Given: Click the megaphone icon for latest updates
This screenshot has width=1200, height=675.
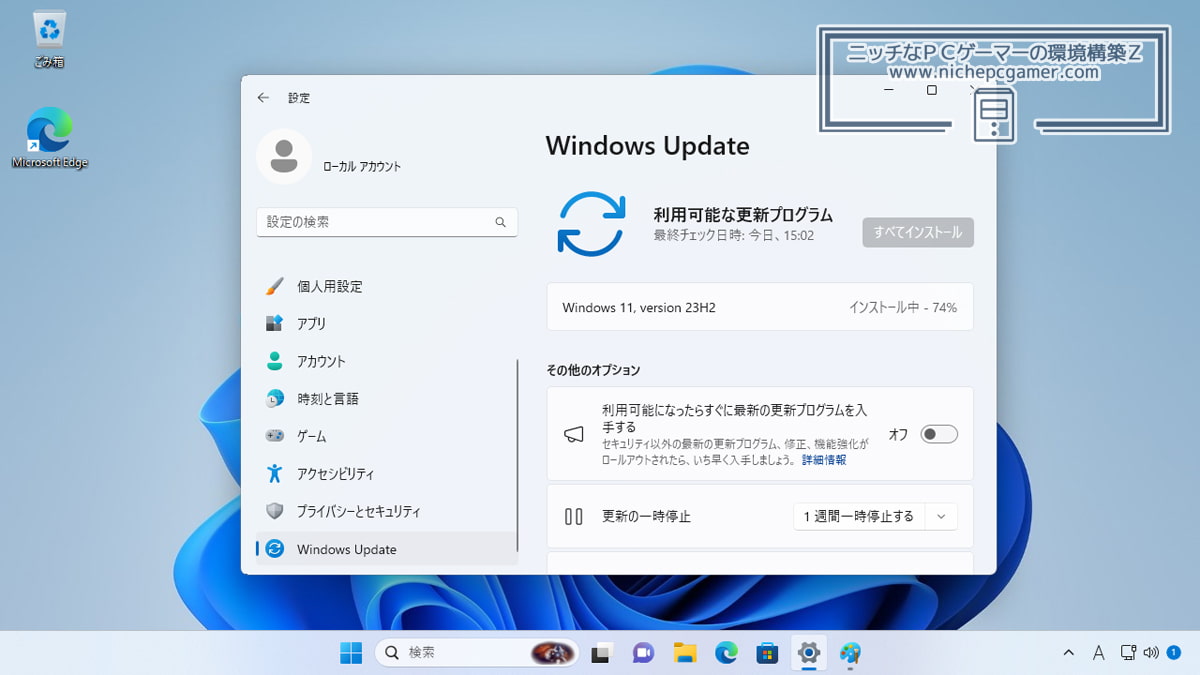Looking at the screenshot, I should pos(574,434).
